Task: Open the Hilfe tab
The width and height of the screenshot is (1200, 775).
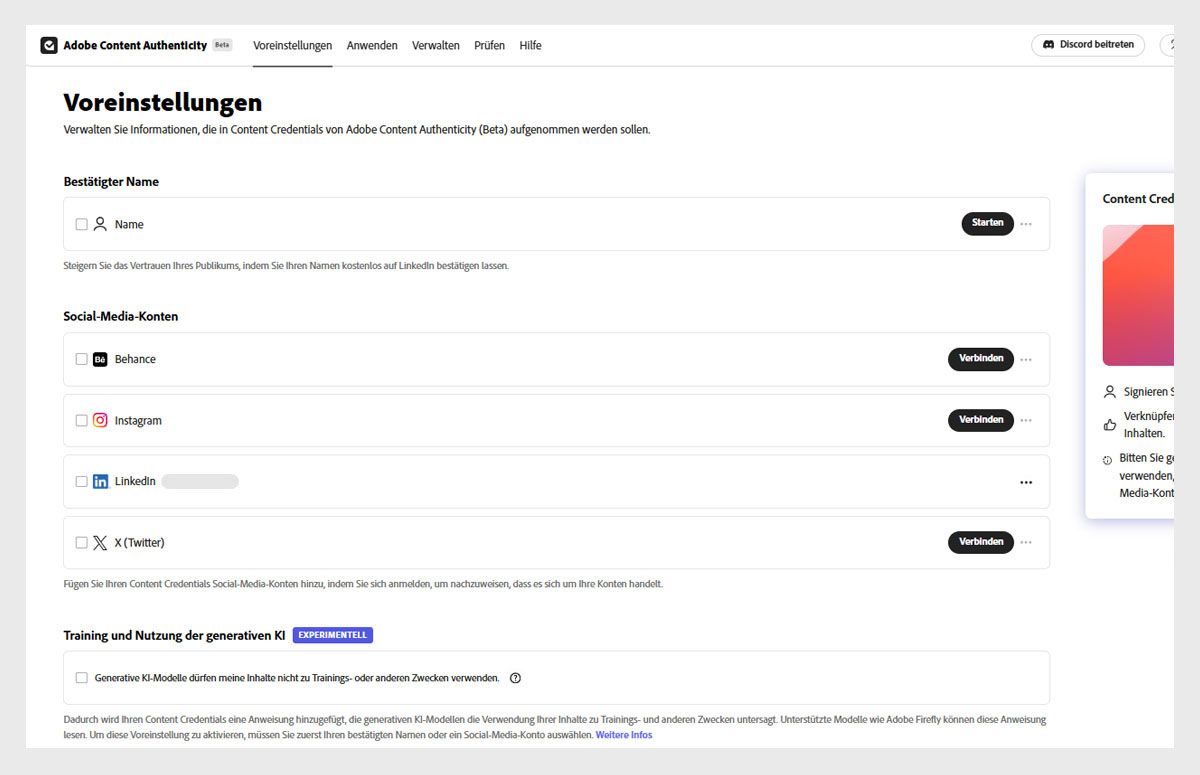Action: tap(530, 45)
